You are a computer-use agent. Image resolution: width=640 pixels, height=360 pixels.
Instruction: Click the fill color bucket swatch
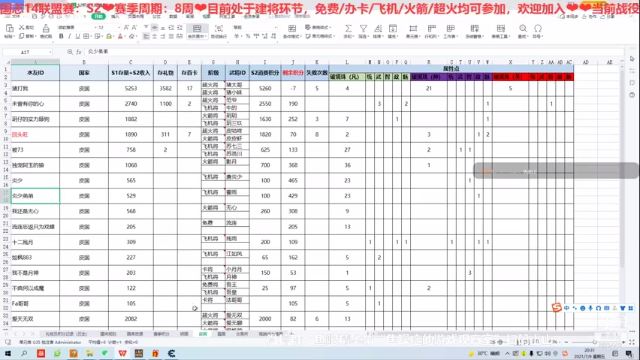click(x=109, y=36)
